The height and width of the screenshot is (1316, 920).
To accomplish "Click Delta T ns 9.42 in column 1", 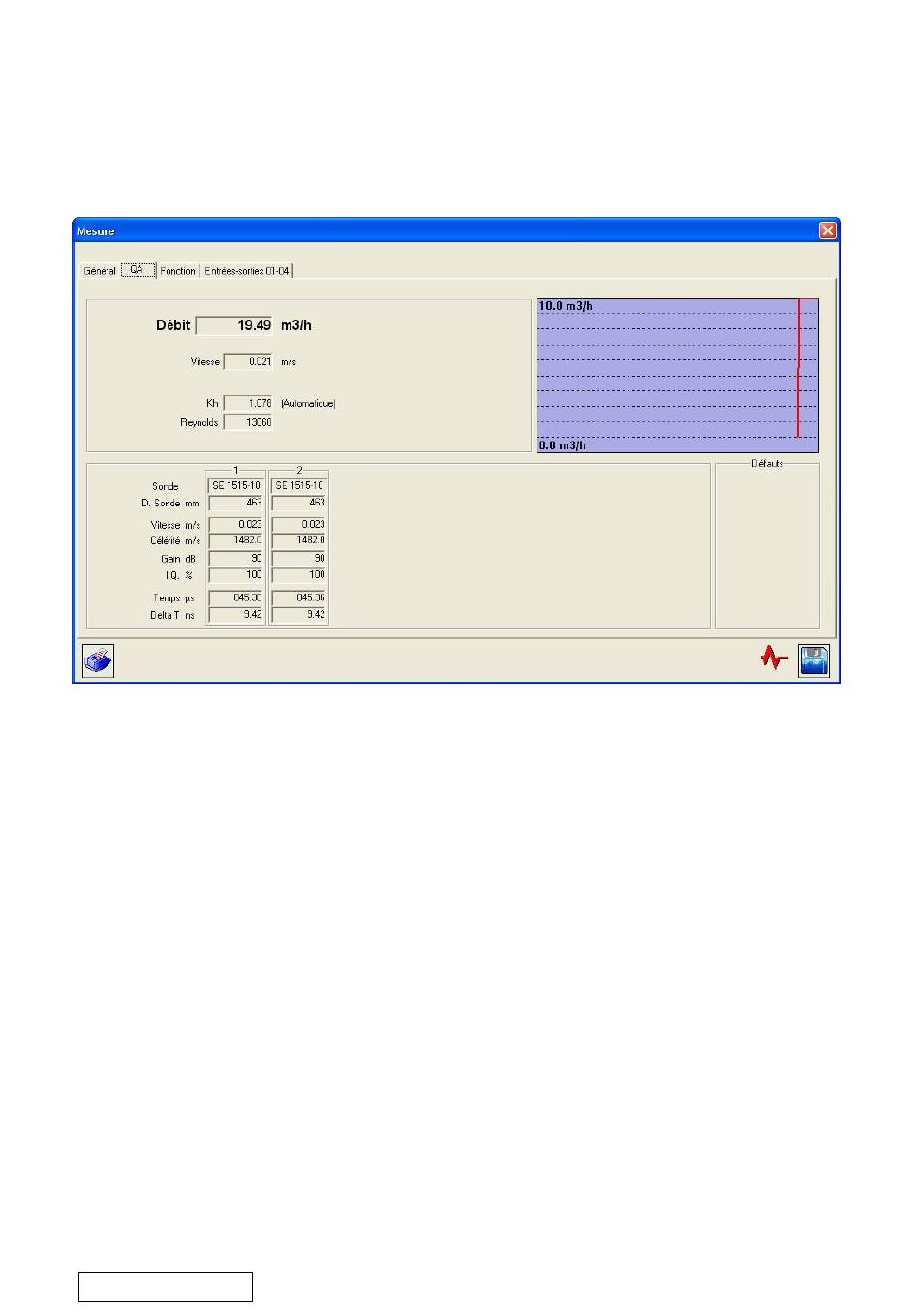I will [236, 615].
